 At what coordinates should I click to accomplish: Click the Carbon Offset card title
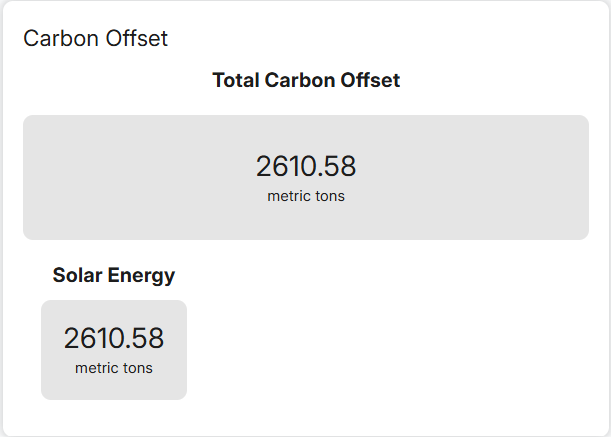click(95, 39)
